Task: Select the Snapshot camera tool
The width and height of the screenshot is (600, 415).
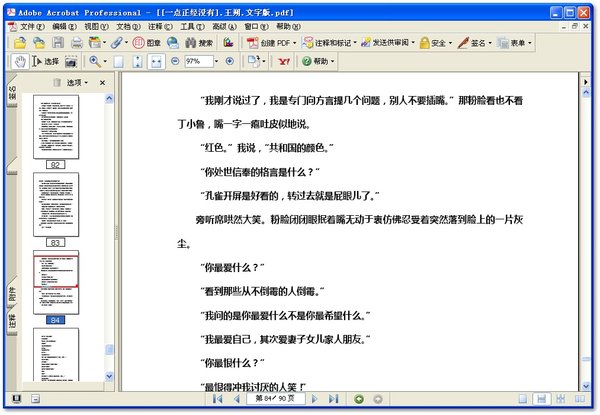Action: (71, 62)
